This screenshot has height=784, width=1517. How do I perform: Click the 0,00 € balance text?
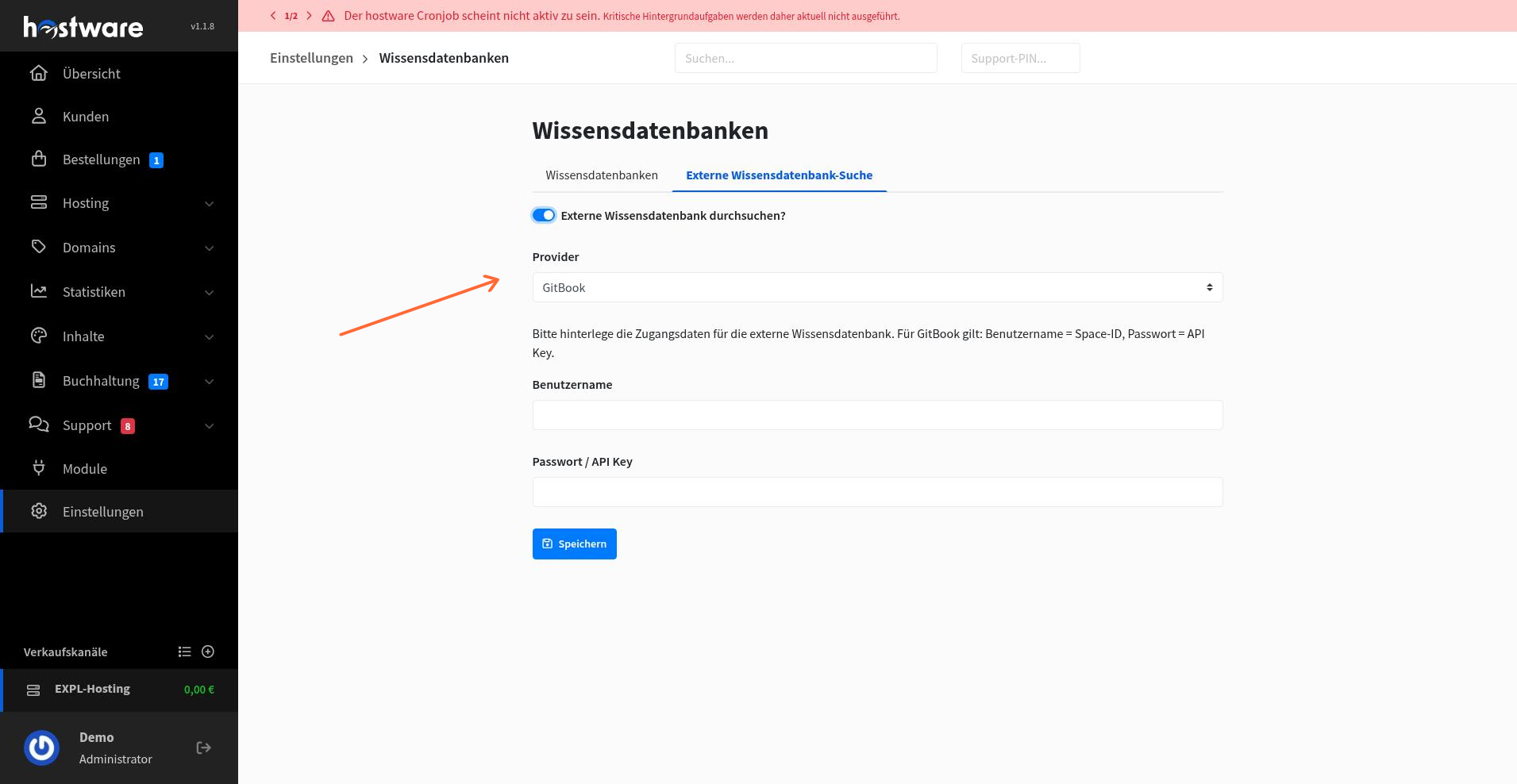(x=199, y=690)
